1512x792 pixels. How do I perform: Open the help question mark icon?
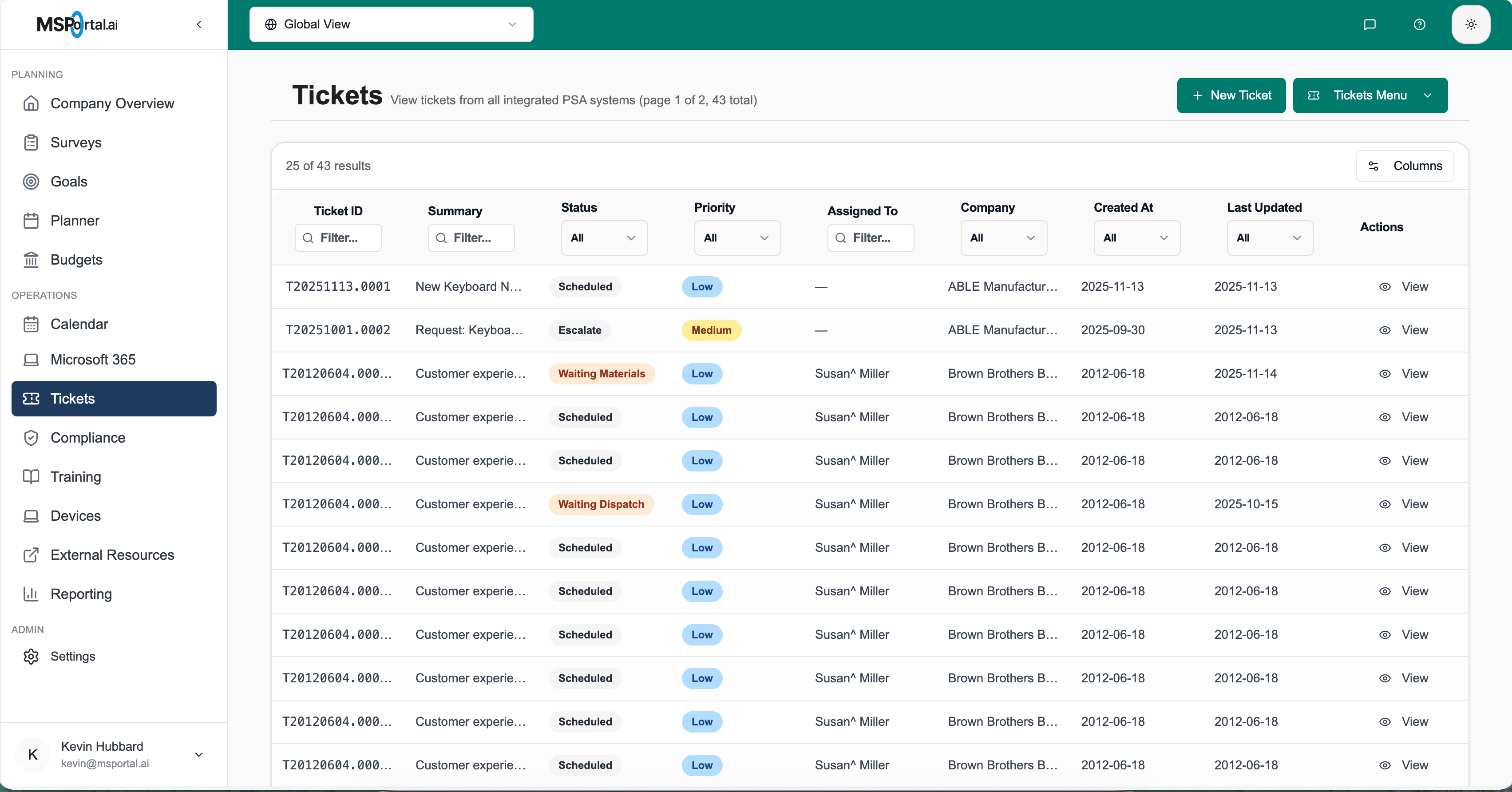[1419, 25]
